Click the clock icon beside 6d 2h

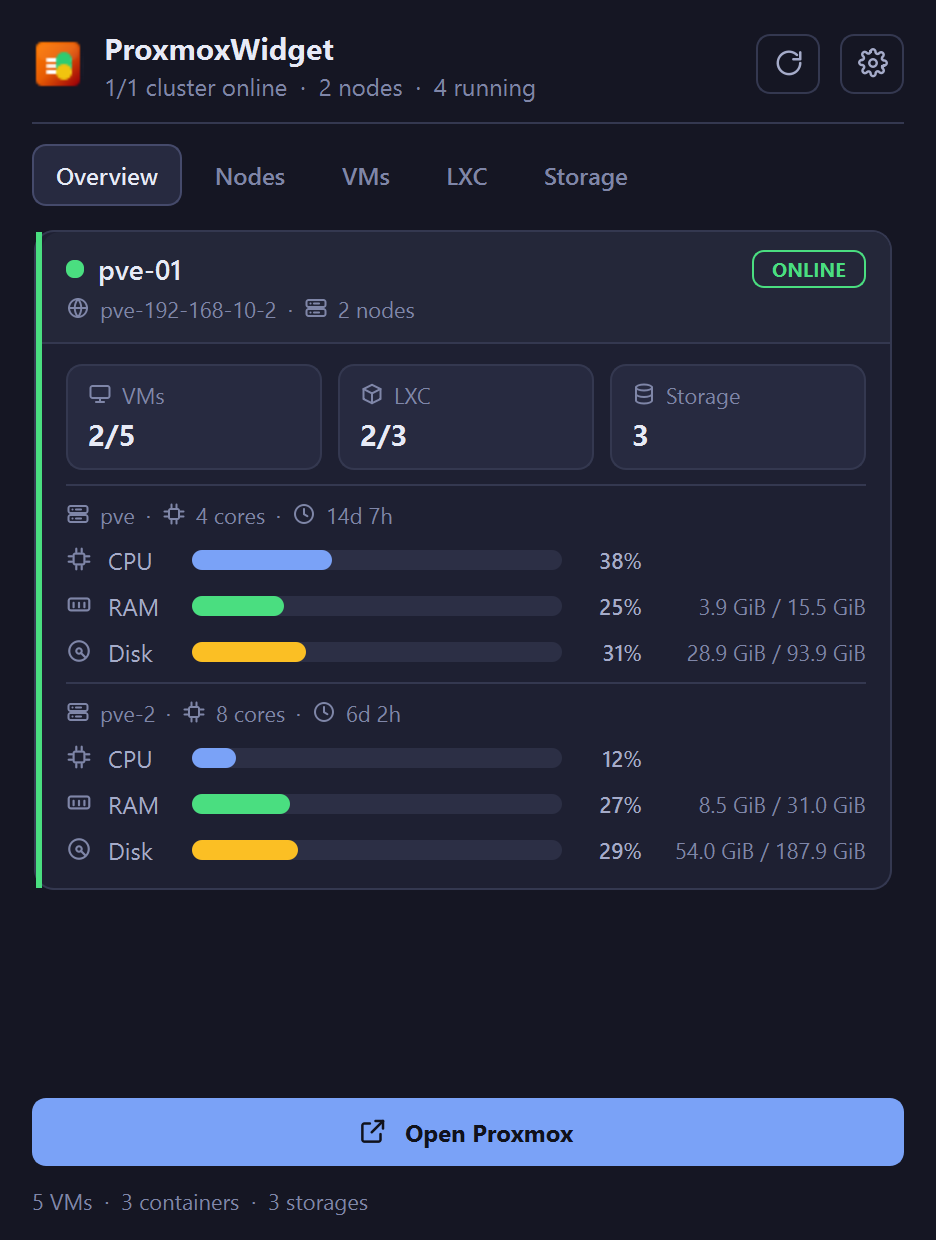coord(324,713)
